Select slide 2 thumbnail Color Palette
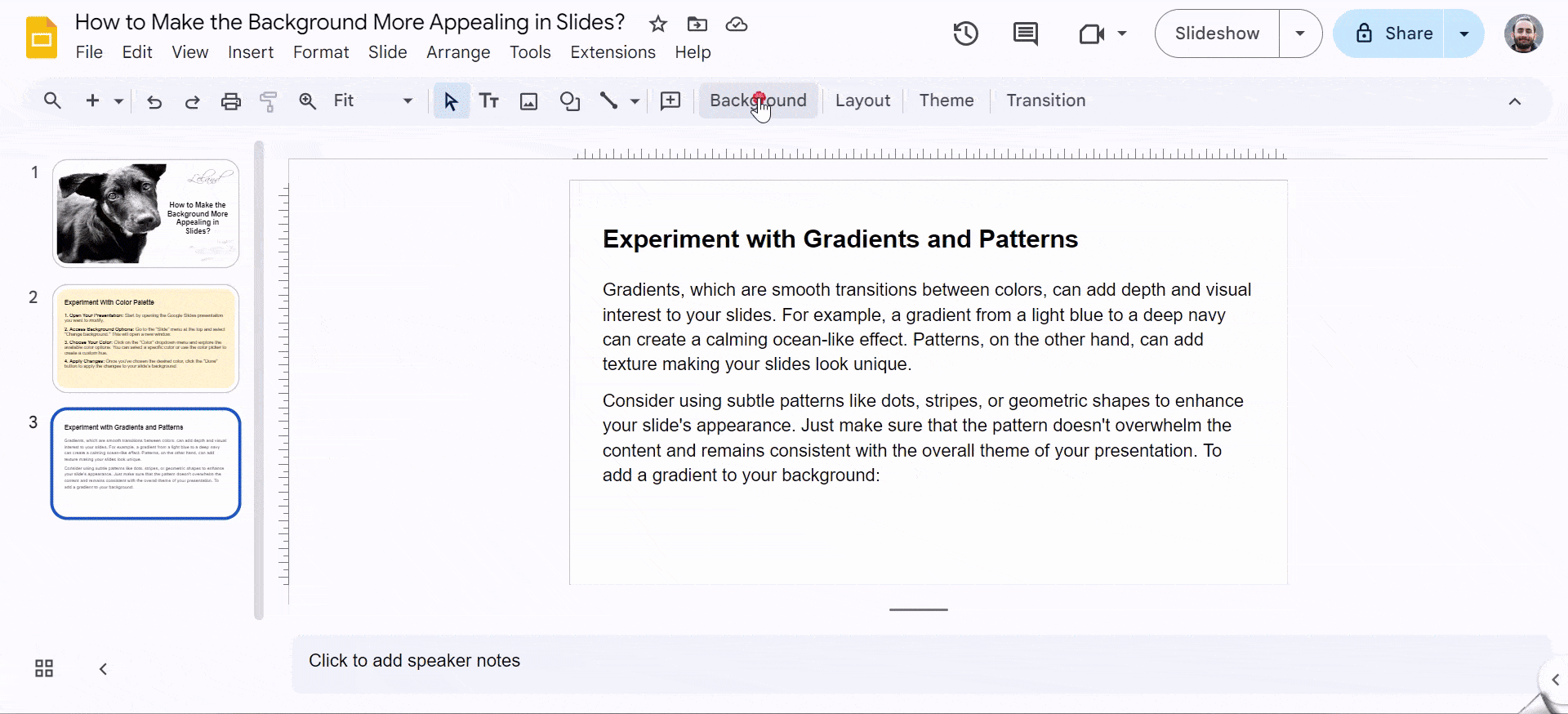 pos(145,338)
